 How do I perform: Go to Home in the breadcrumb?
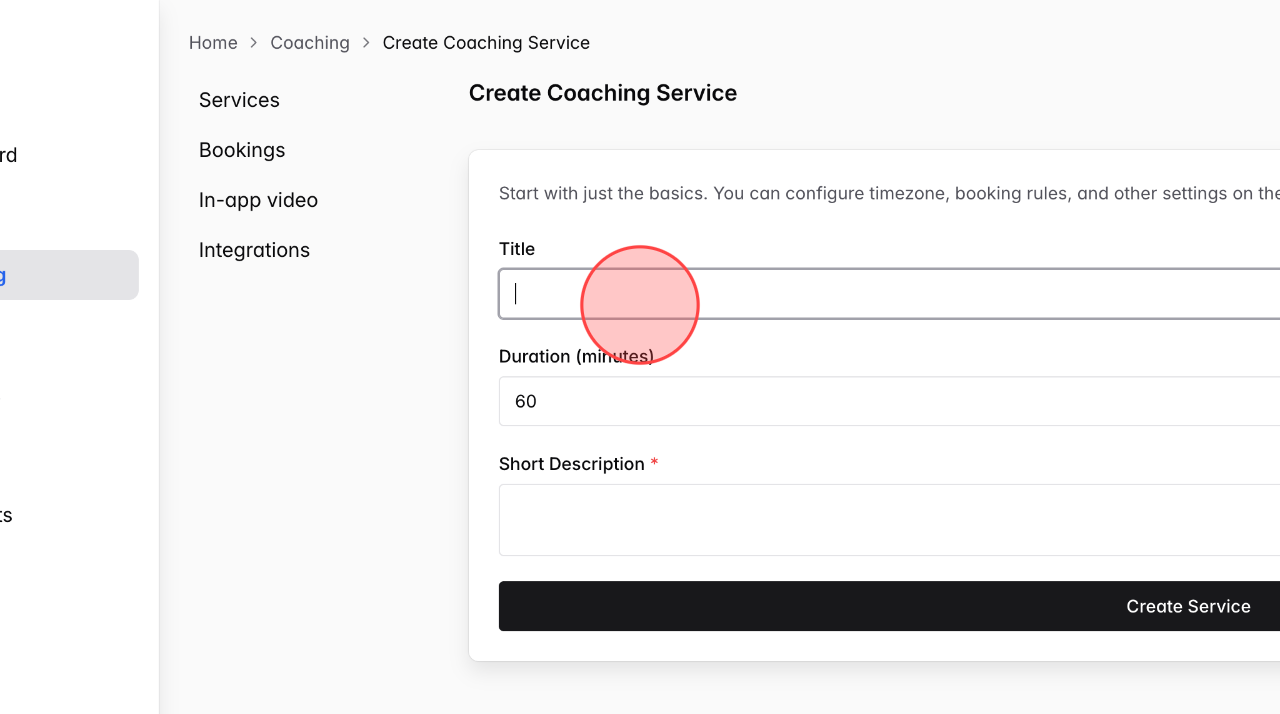[x=213, y=43]
